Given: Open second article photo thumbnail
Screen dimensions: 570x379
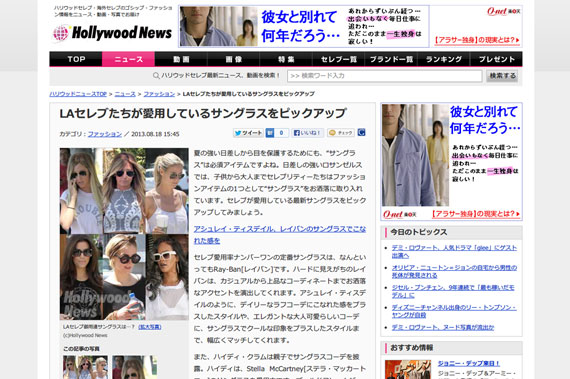Looking at the screenshot, I should (x=135, y=367).
